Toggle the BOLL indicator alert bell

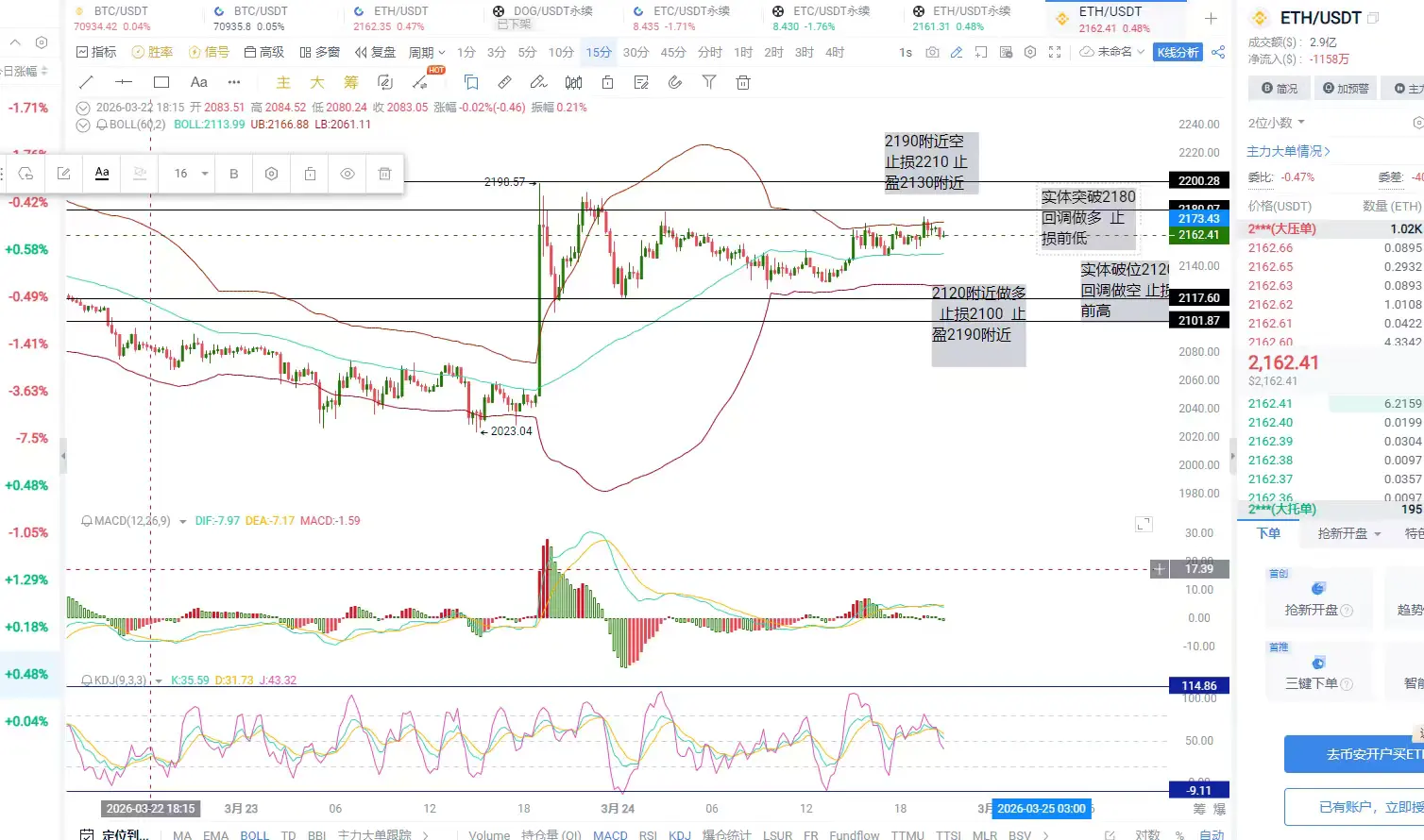102,125
